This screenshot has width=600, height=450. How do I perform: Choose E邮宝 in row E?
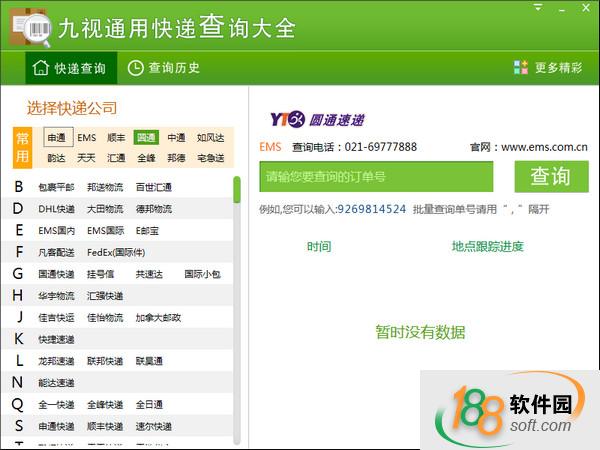coord(147,231)
